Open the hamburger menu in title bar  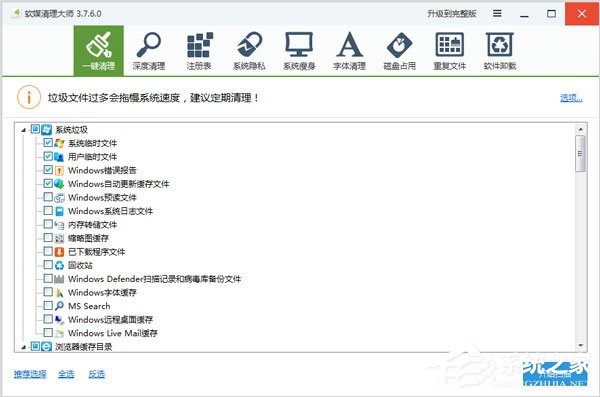497,14
